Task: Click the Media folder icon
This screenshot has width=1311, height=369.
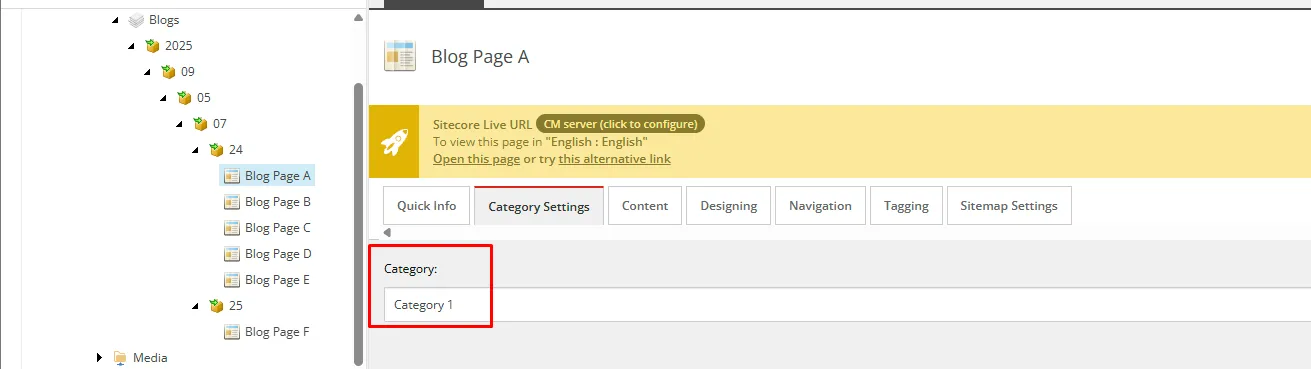Action: pyautogui.click(x=120, y=357)
